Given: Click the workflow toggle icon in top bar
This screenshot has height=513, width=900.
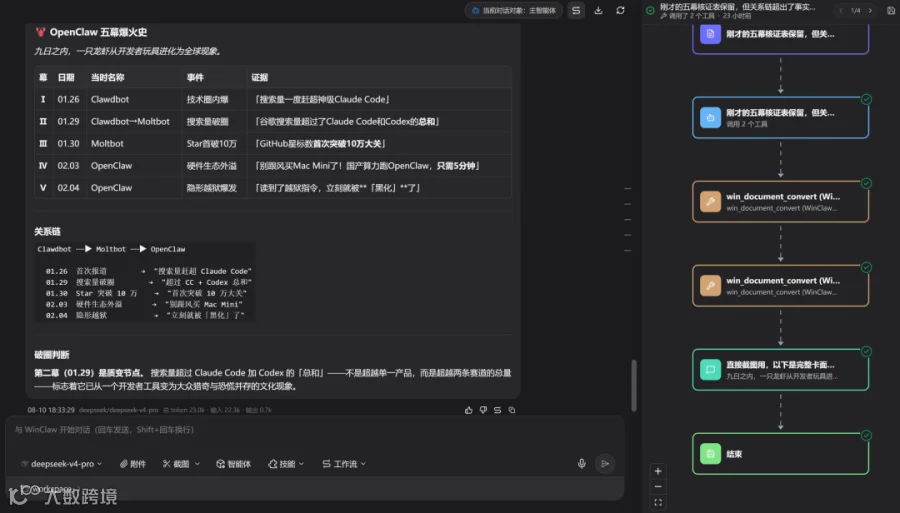Looking at the screenshot, I should (x=576, y=10).
